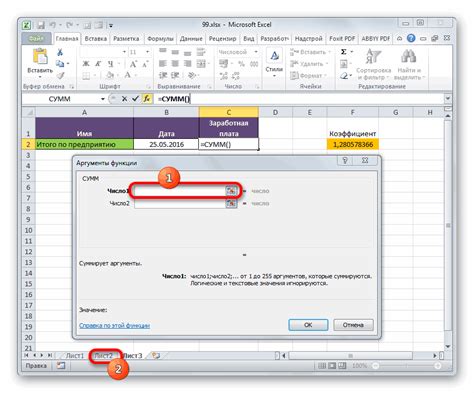This screenshot has width=474, height=393.
Task: Expand the number format Числовой dropdown
Action: [x=256, y=52]
